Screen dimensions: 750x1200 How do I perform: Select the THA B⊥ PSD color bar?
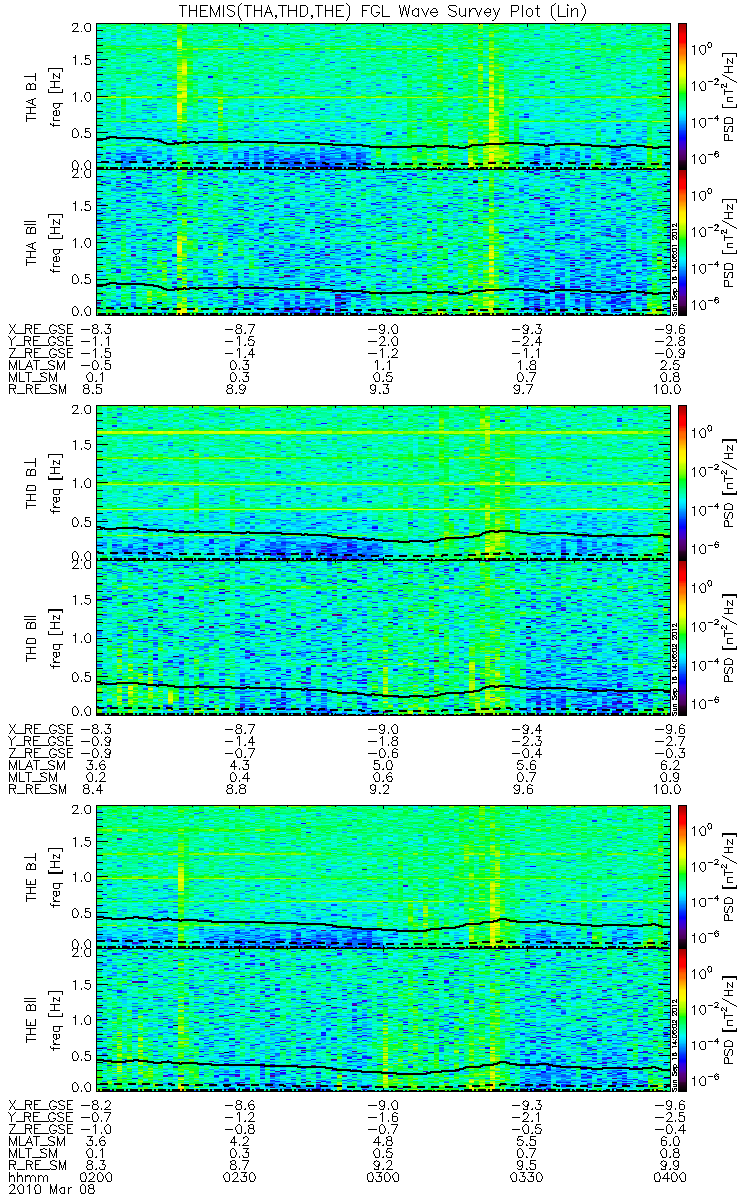point(682,95)
